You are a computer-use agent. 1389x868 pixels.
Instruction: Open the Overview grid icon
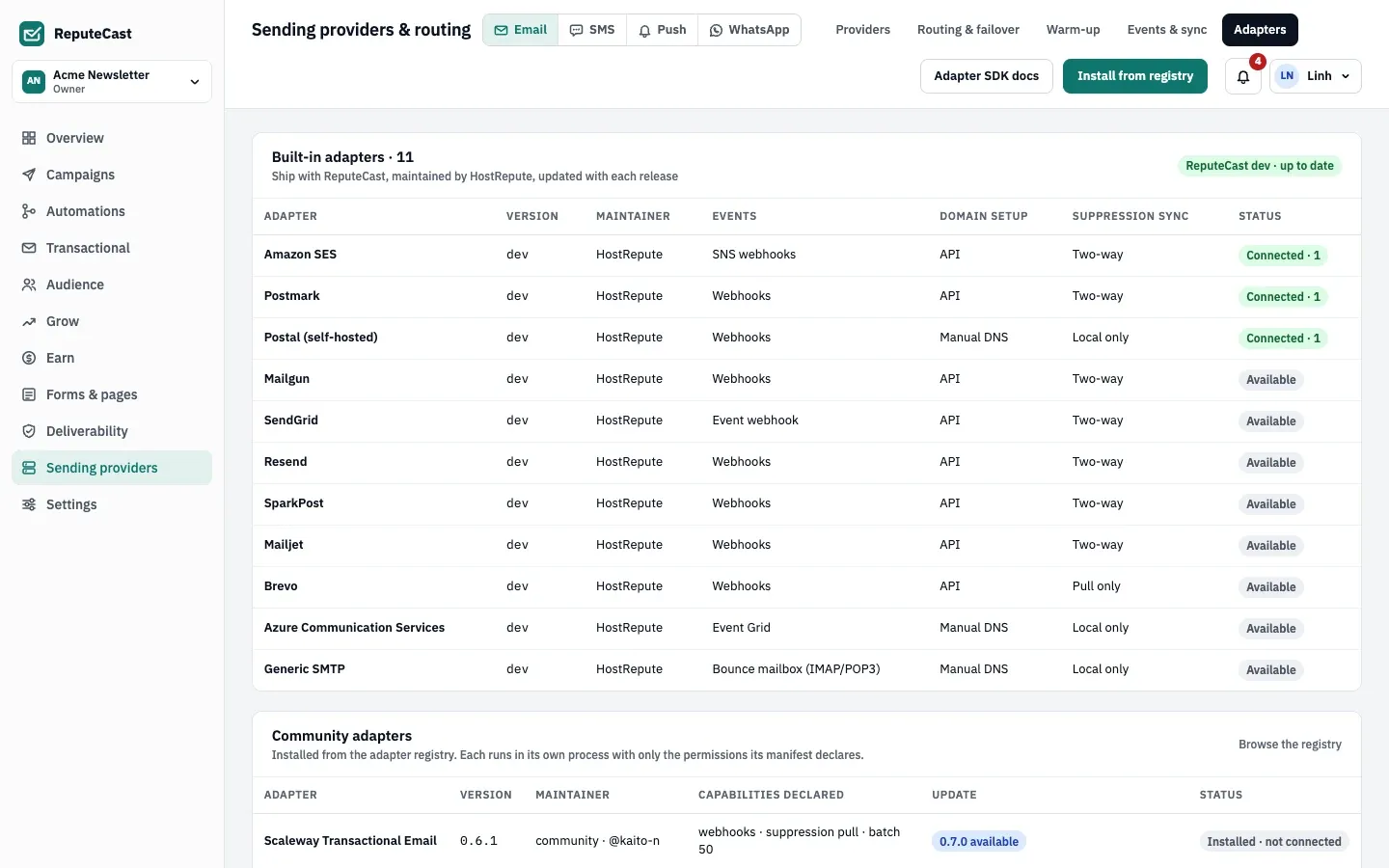click(29, 138)
